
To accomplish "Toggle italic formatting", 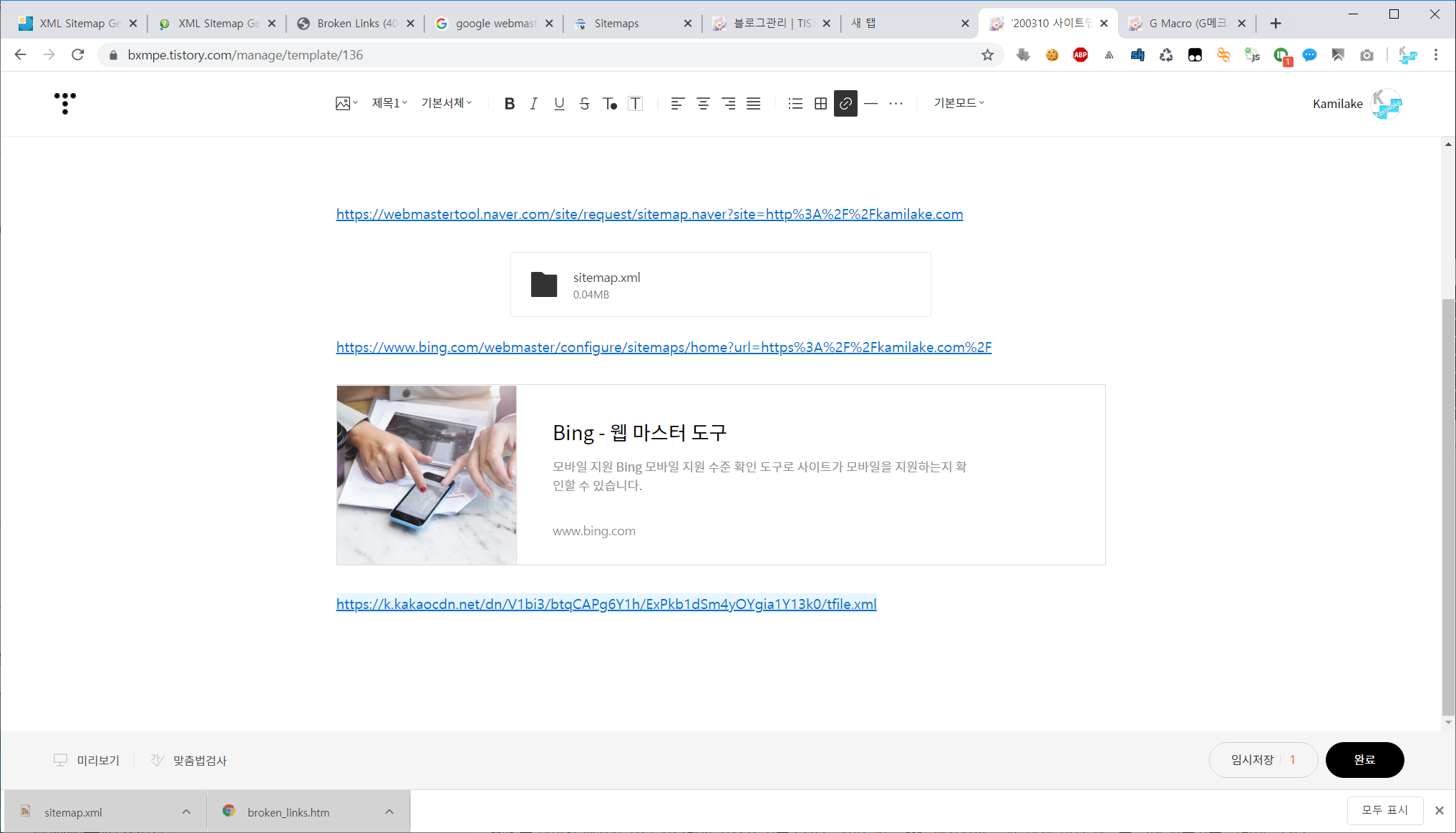I will click(x=534, y=104).
